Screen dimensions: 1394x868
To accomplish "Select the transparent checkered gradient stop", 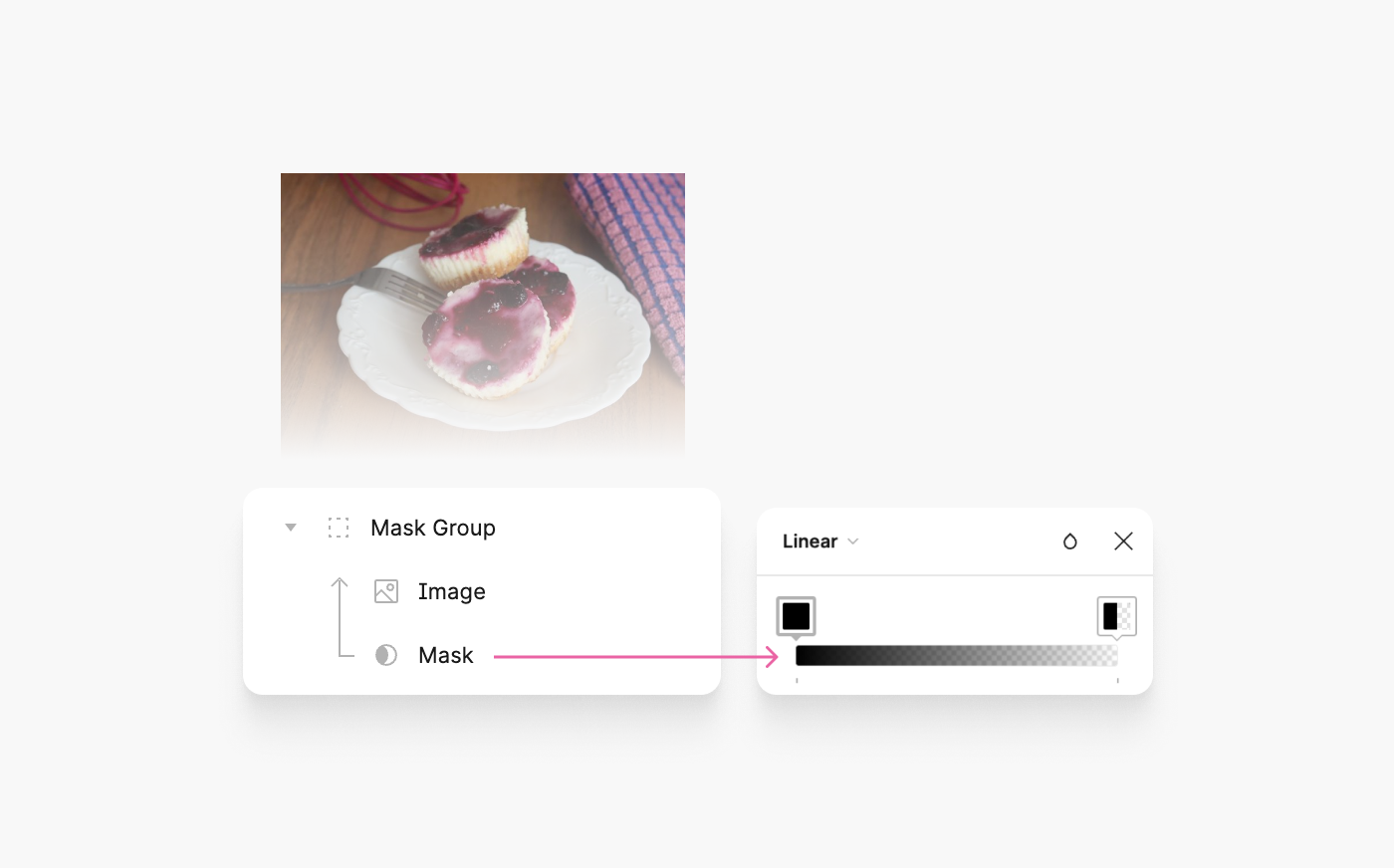I will pos(1117,617).
